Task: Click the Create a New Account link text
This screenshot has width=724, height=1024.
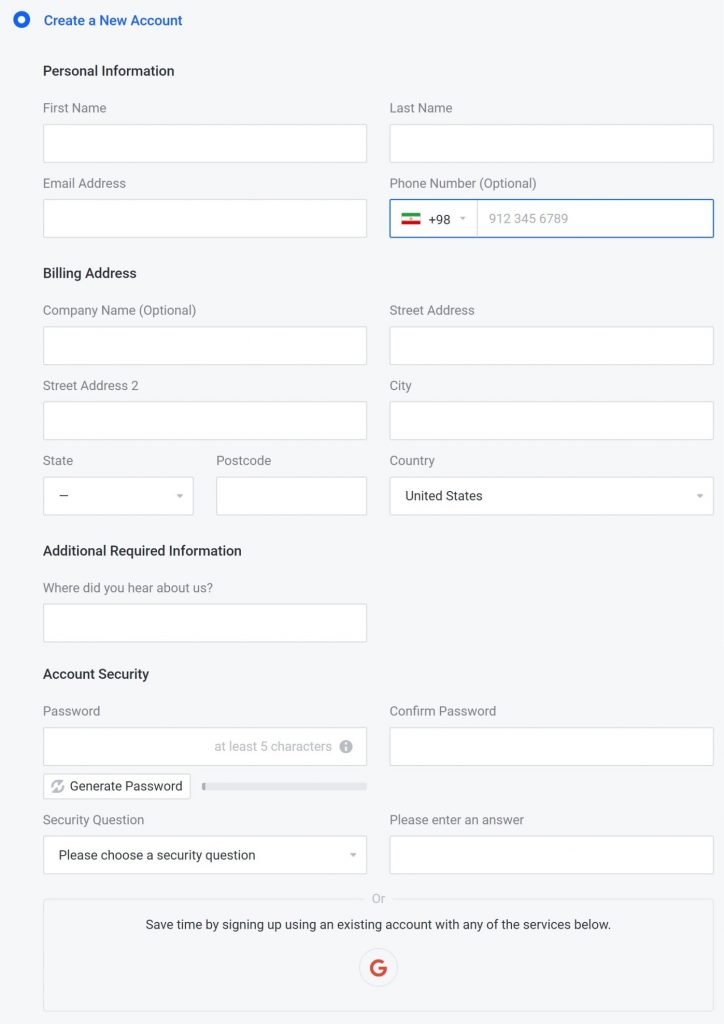Action: click(x=113, y=20)
